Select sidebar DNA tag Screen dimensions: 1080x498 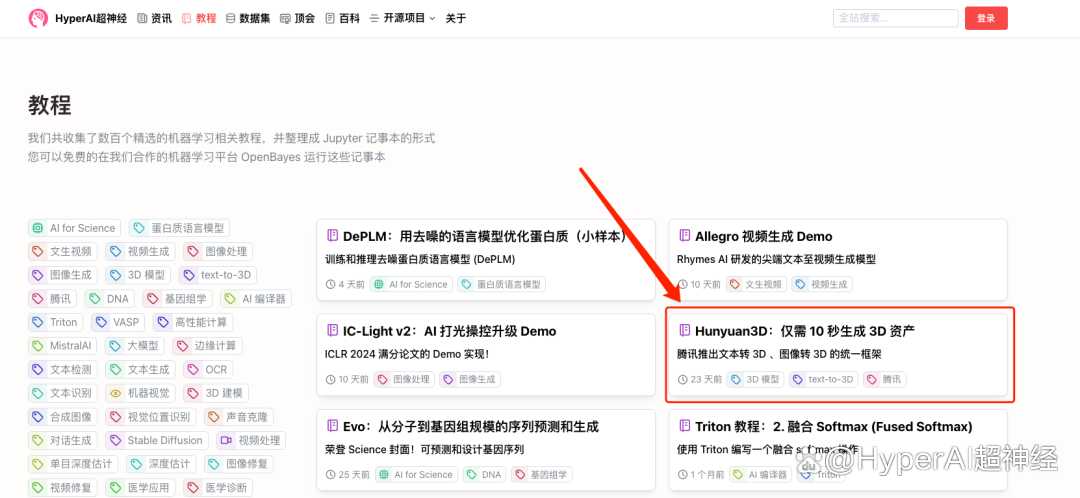pyautogui.click(x=110, y=298)
